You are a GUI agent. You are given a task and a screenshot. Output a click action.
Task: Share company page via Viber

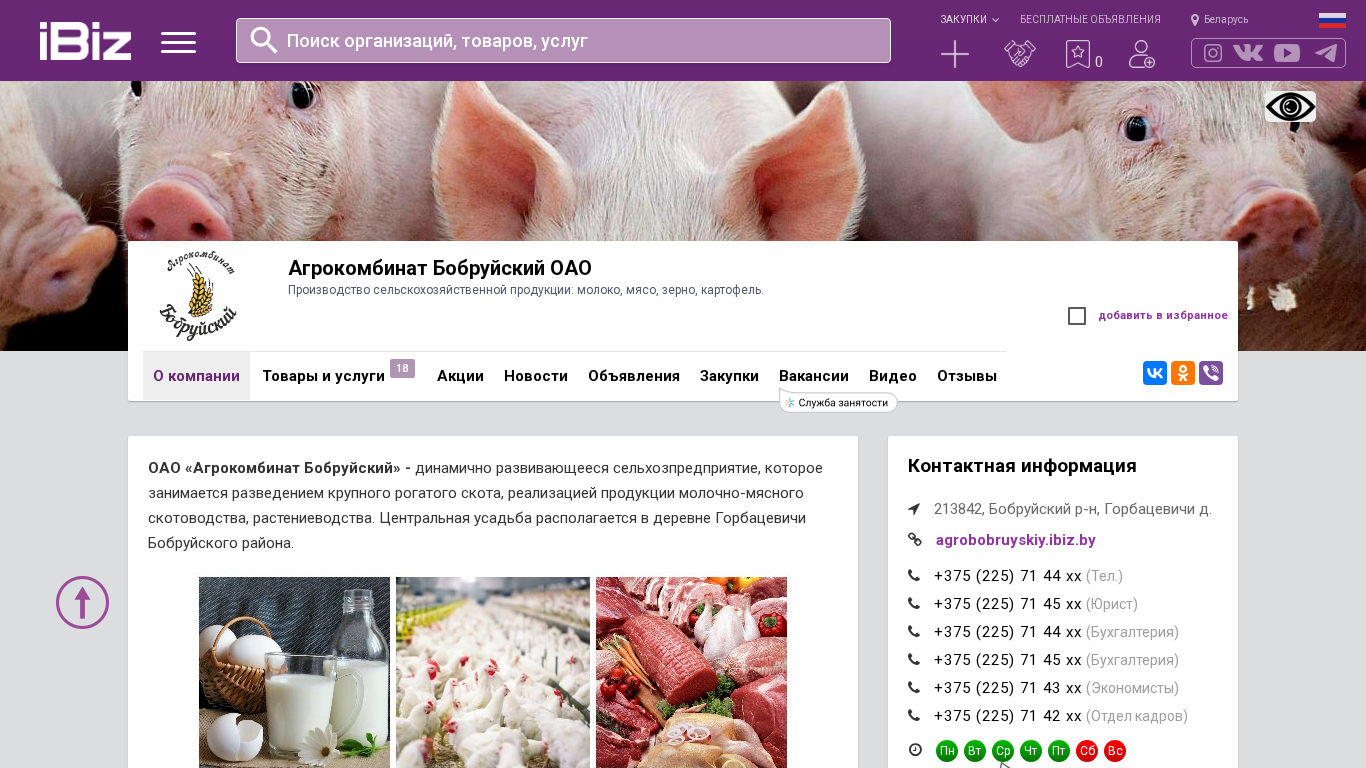[x=1211, y=373]
